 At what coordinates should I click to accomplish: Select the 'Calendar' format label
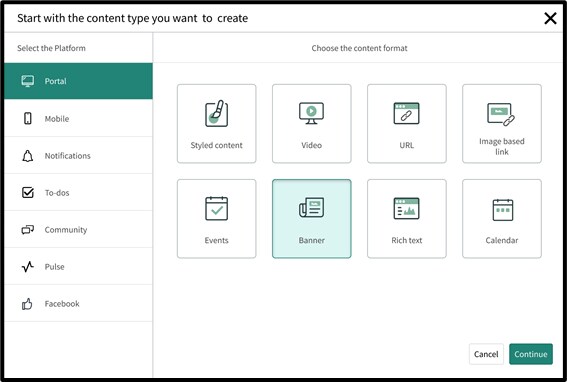(502, 240)
